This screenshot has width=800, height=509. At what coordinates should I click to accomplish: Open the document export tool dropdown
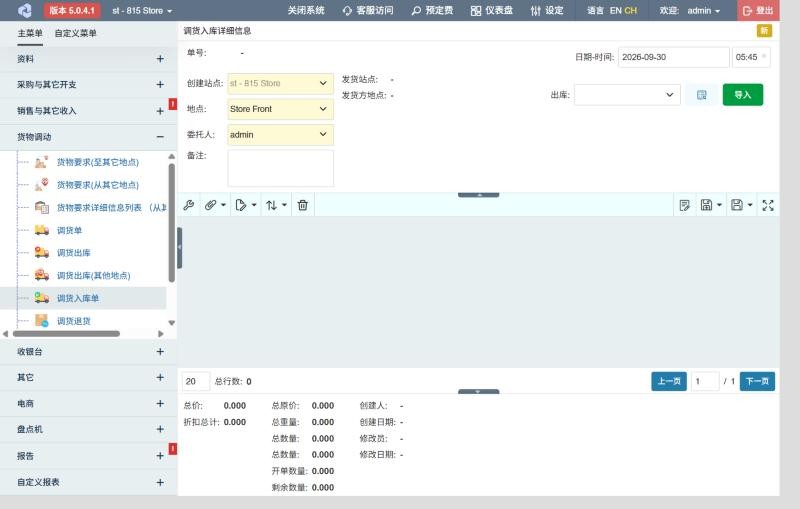(245, 205)
